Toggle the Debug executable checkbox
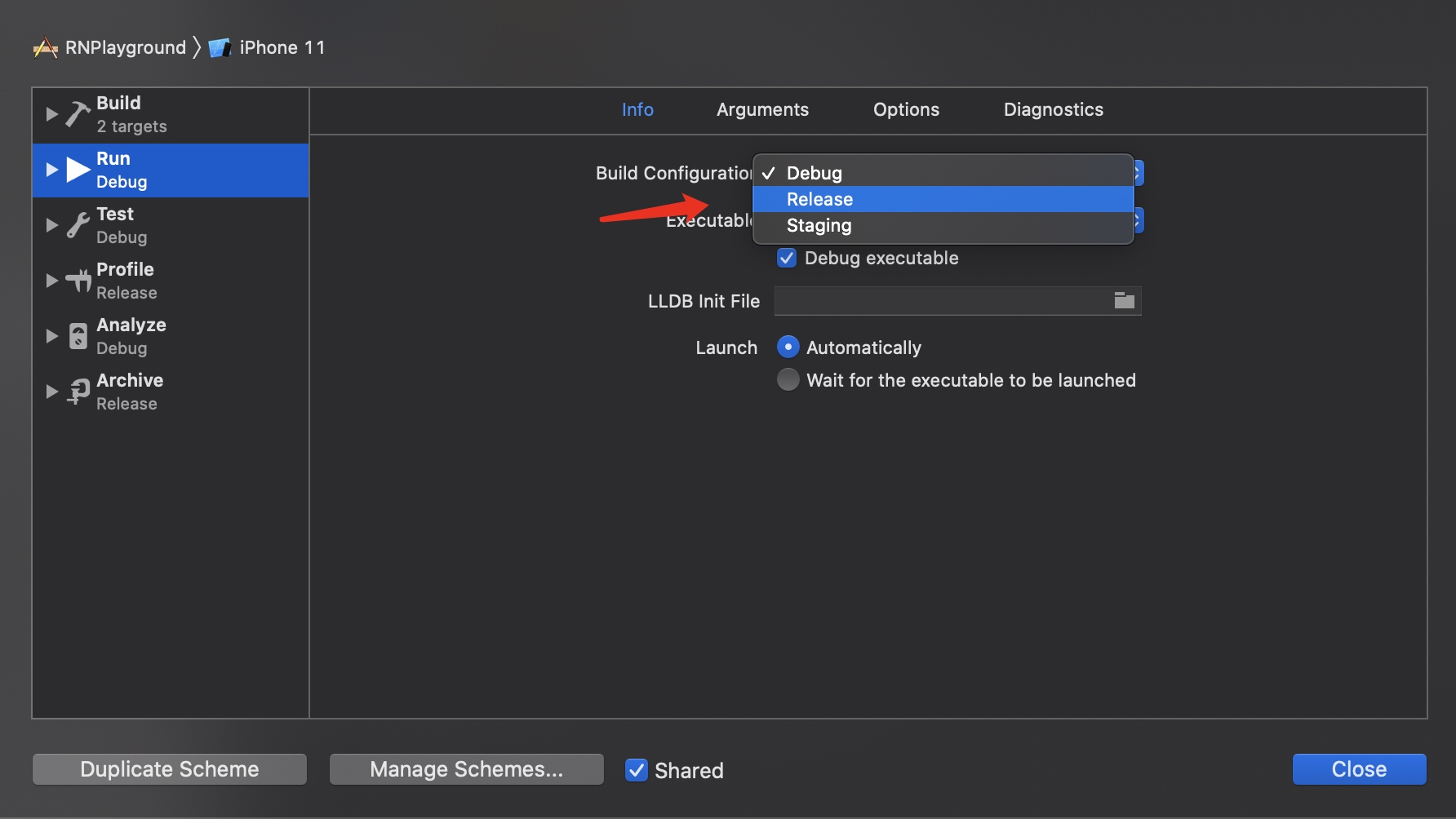 [x=787, y=259]
